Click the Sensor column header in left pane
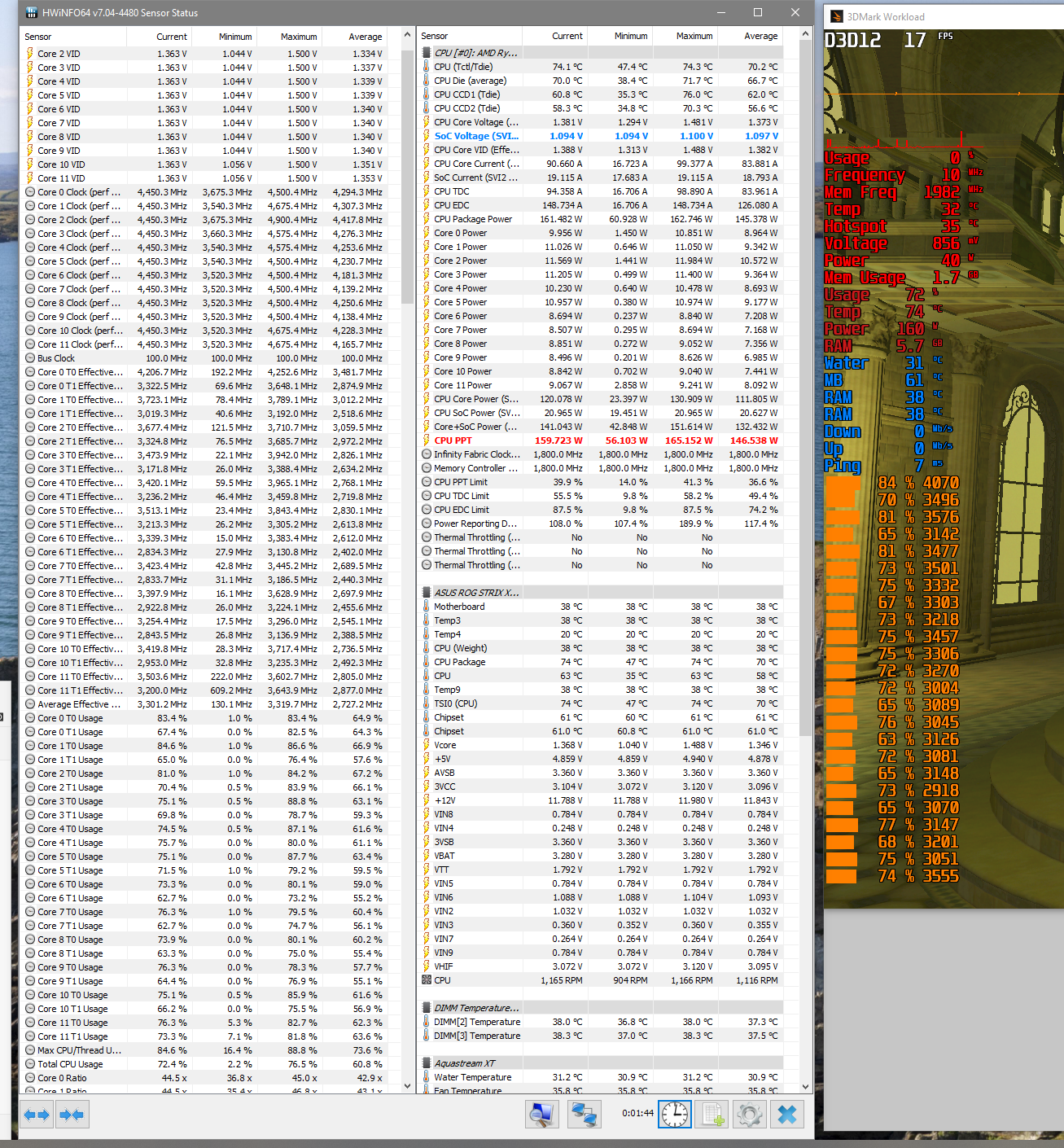Viewport: 1064px width, 1148px height. point(73,37)
